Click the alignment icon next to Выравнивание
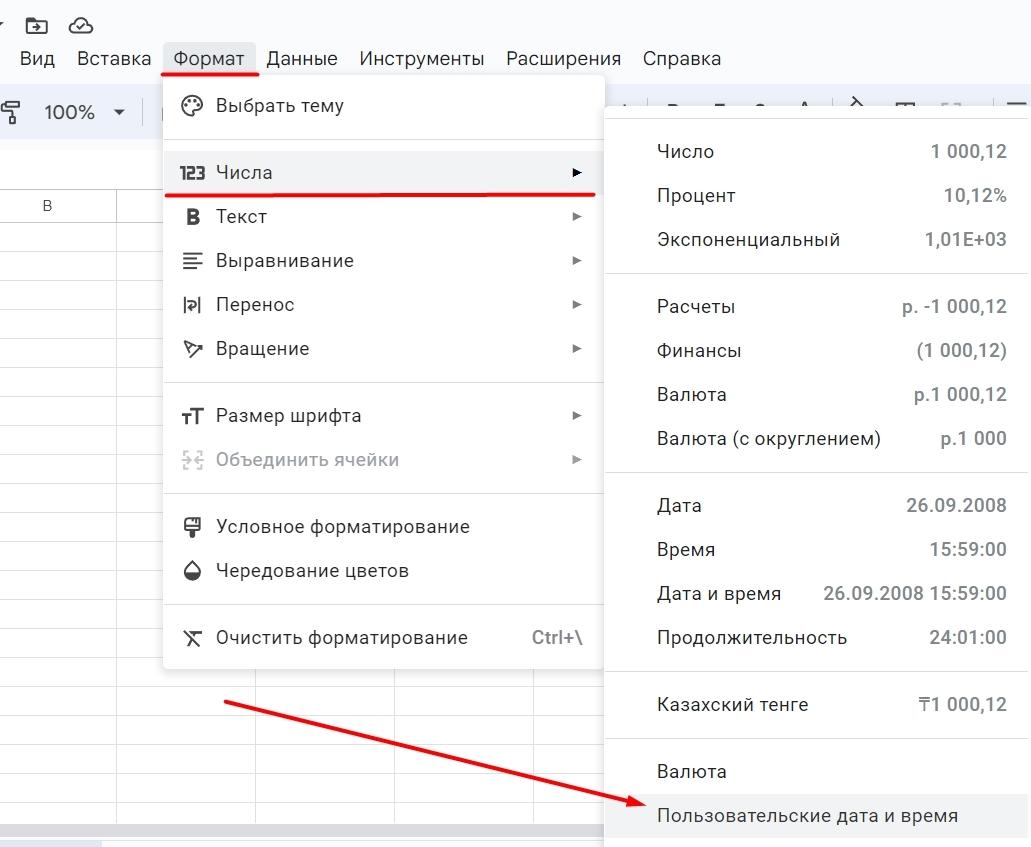The image size is (1031, 847). coord(191,261)
